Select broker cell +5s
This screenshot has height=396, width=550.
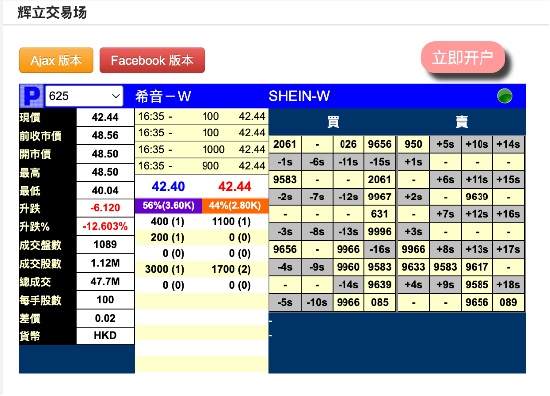coord(445,145)
